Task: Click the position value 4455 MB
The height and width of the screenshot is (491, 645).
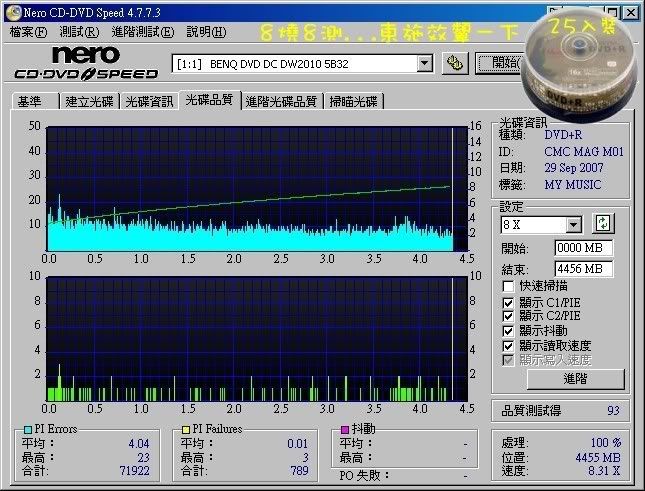Action: click(598, 457)
